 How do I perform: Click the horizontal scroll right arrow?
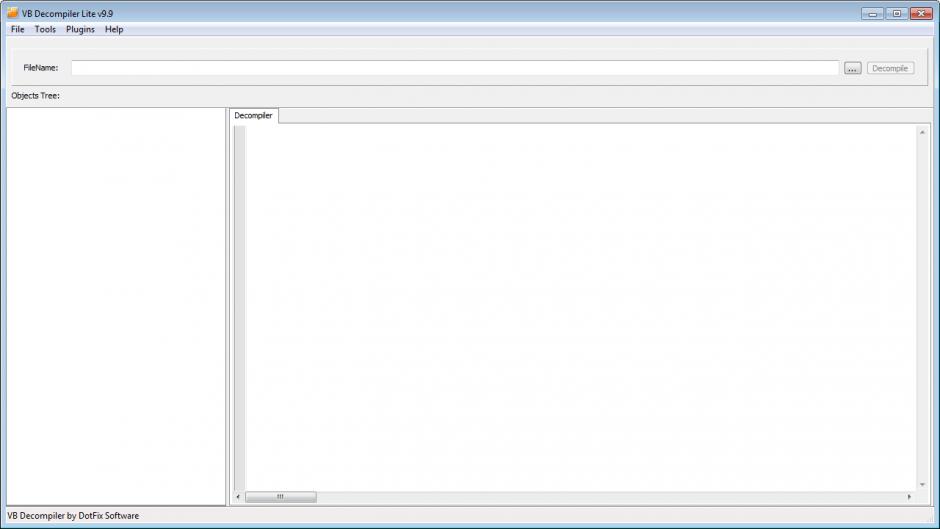tap(909, 497)
